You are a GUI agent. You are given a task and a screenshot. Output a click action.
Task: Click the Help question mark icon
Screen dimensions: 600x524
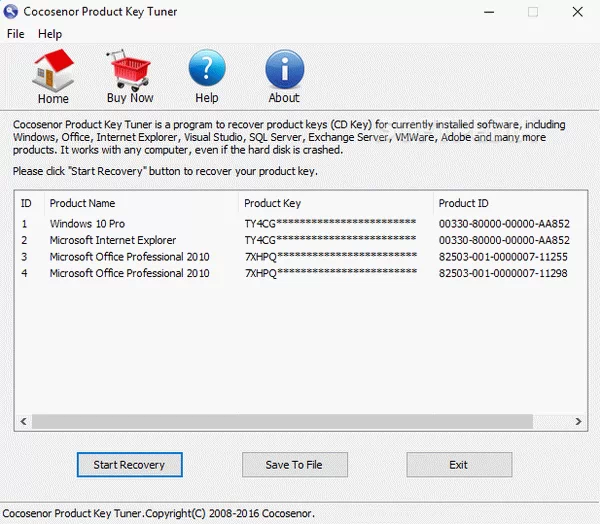click(x=207, y=71)
